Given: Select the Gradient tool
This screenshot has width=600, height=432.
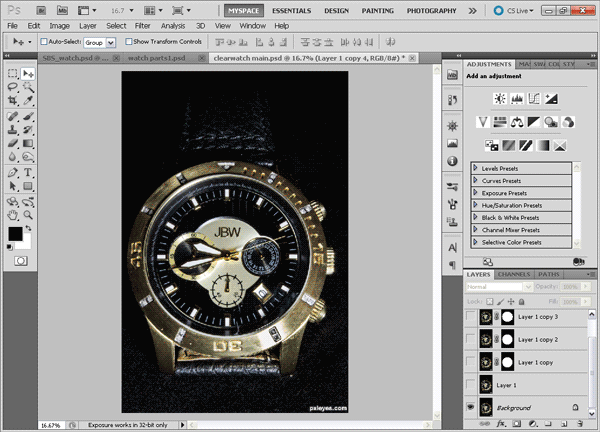Looking at the screenshot, I should 28,143.
